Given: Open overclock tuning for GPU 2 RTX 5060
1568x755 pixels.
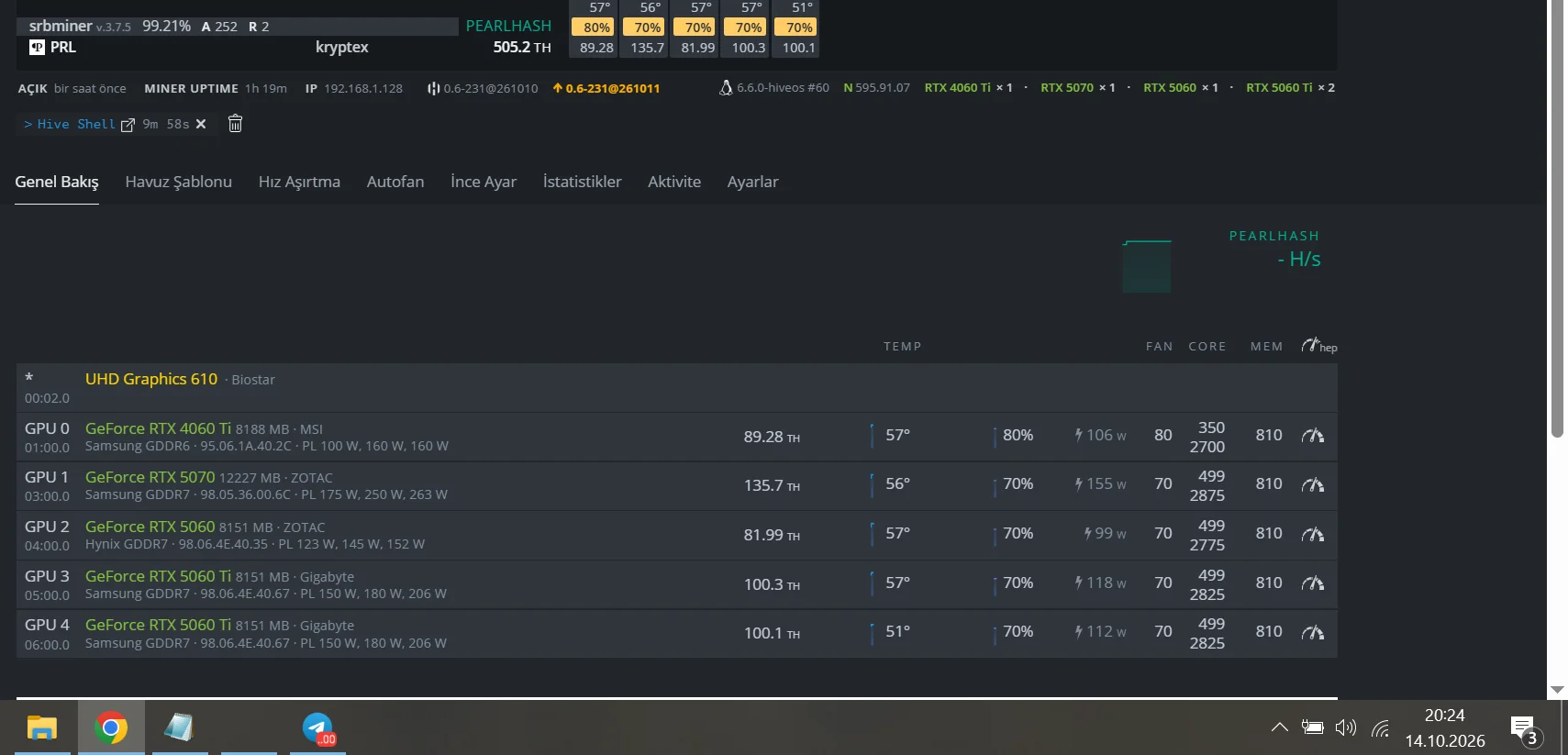Looking at the screenshot, I should coord(1313,534).
